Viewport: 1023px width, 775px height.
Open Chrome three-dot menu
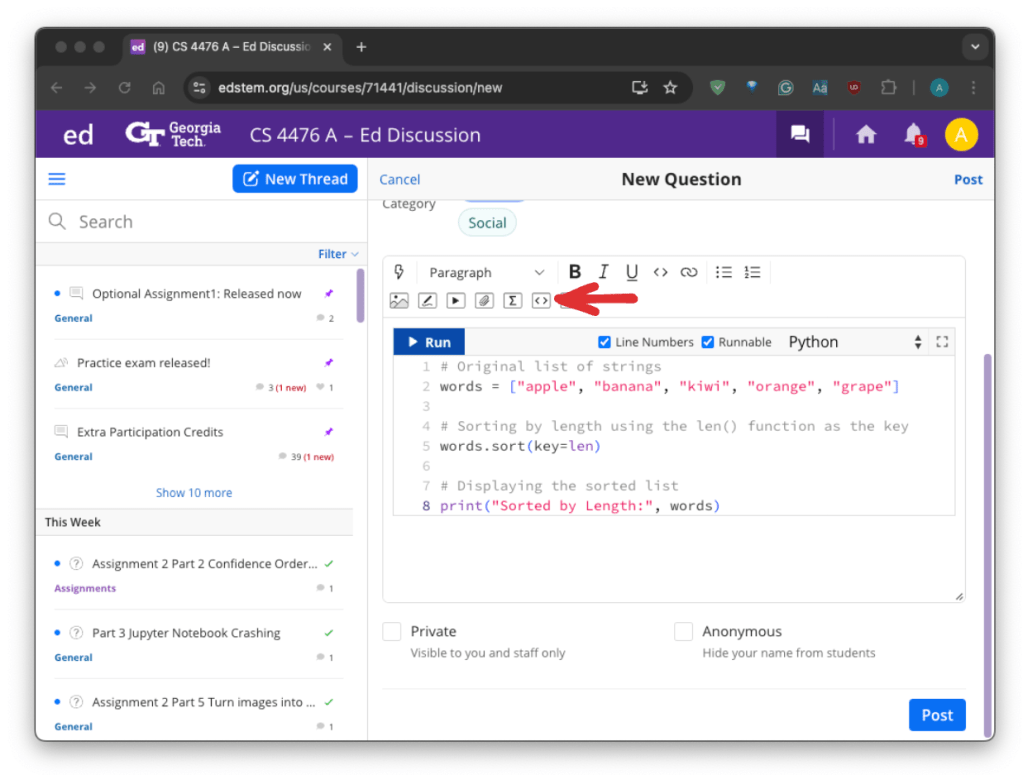tap(973, 87)
